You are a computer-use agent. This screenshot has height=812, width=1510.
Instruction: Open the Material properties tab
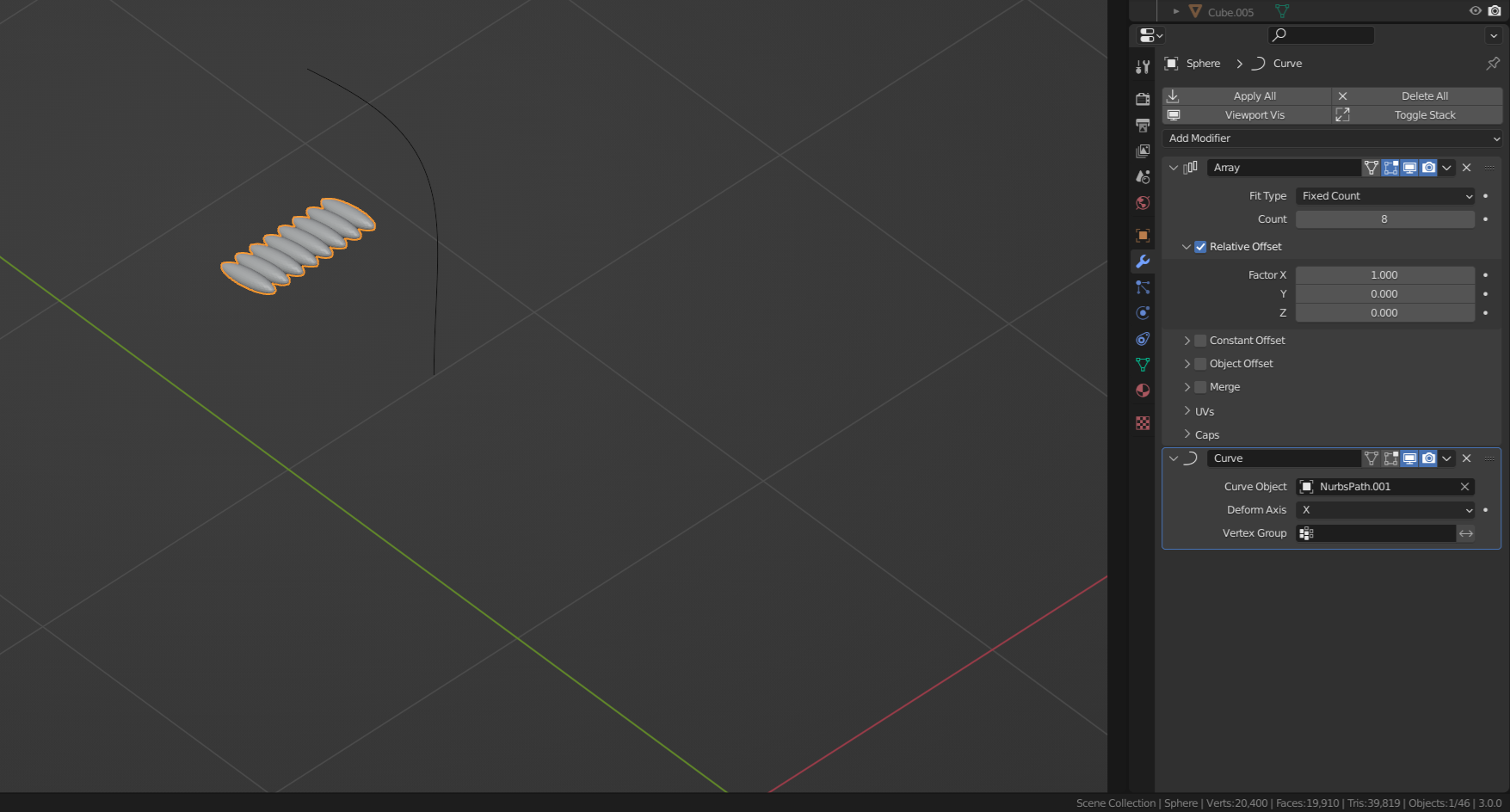click(x=1143, y=391)
